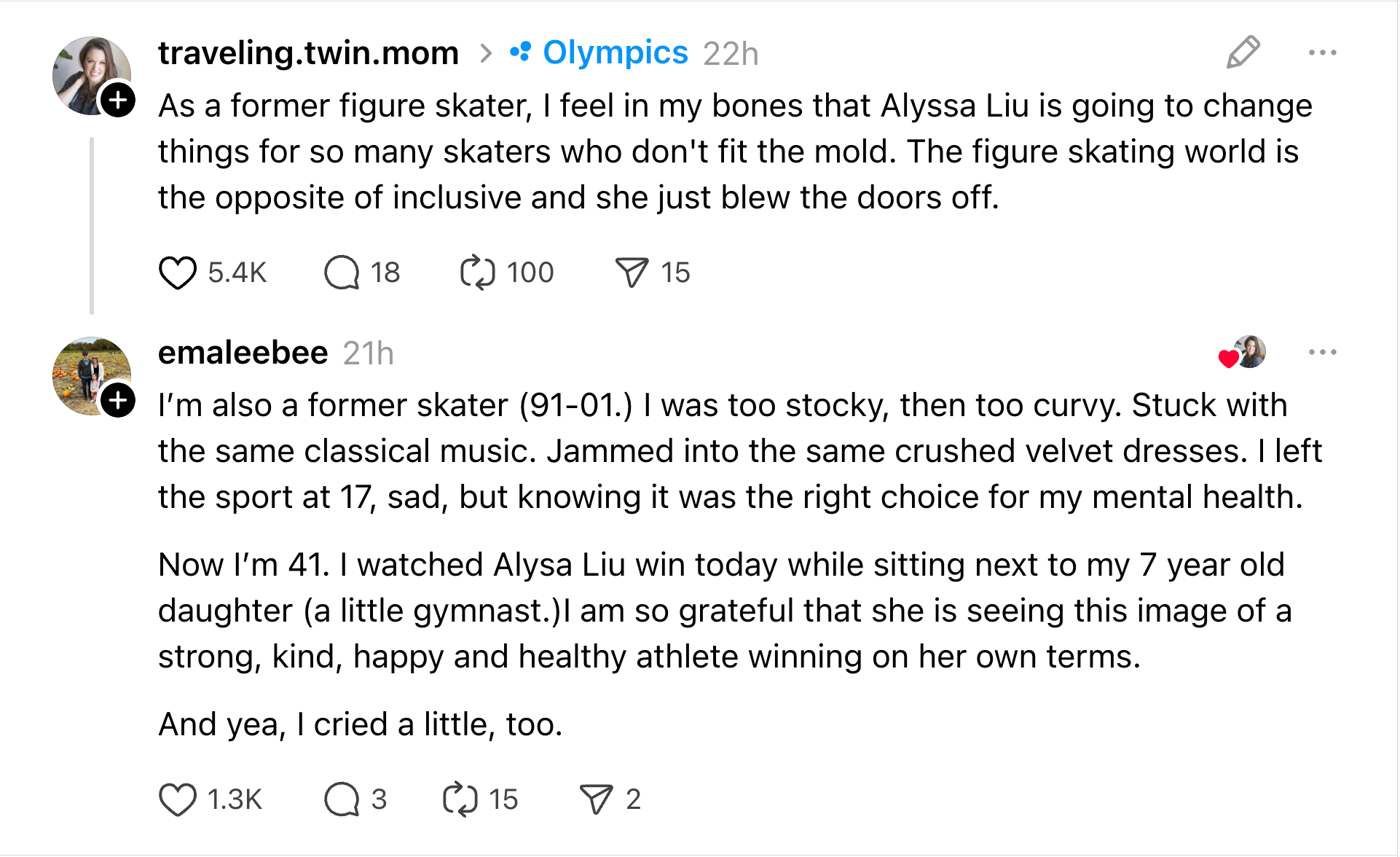
Task: Click the 22h timestamp on top post
Action: point(731,54)
